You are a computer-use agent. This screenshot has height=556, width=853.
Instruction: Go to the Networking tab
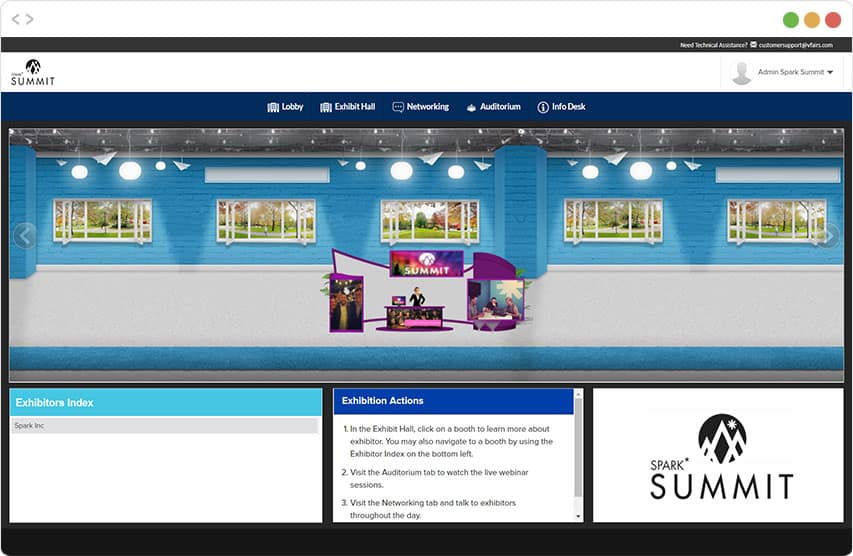421,107
